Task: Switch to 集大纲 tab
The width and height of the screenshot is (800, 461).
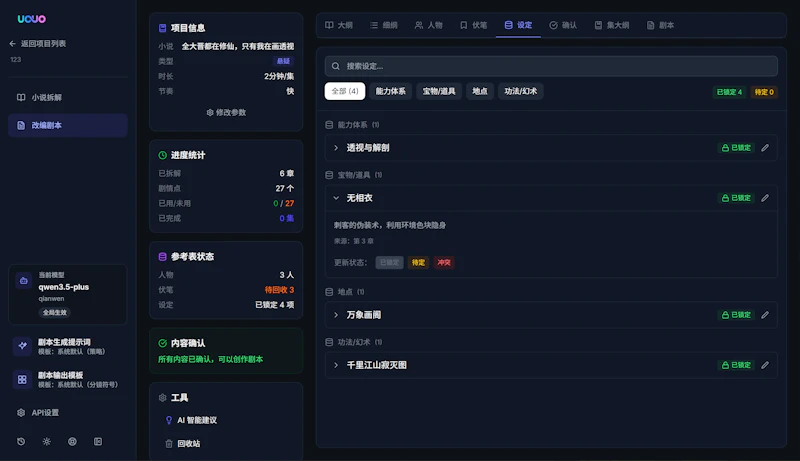Action: point(612,25)
